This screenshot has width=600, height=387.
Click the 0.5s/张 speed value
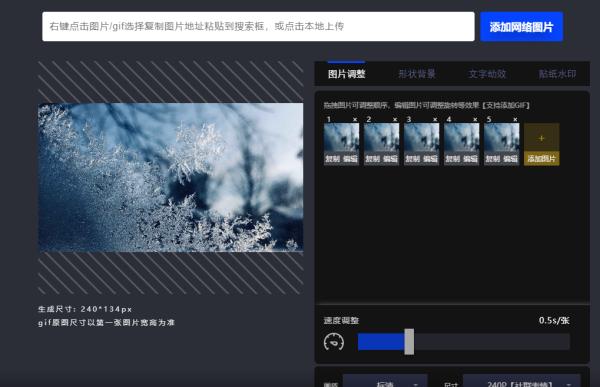[554, 320]
